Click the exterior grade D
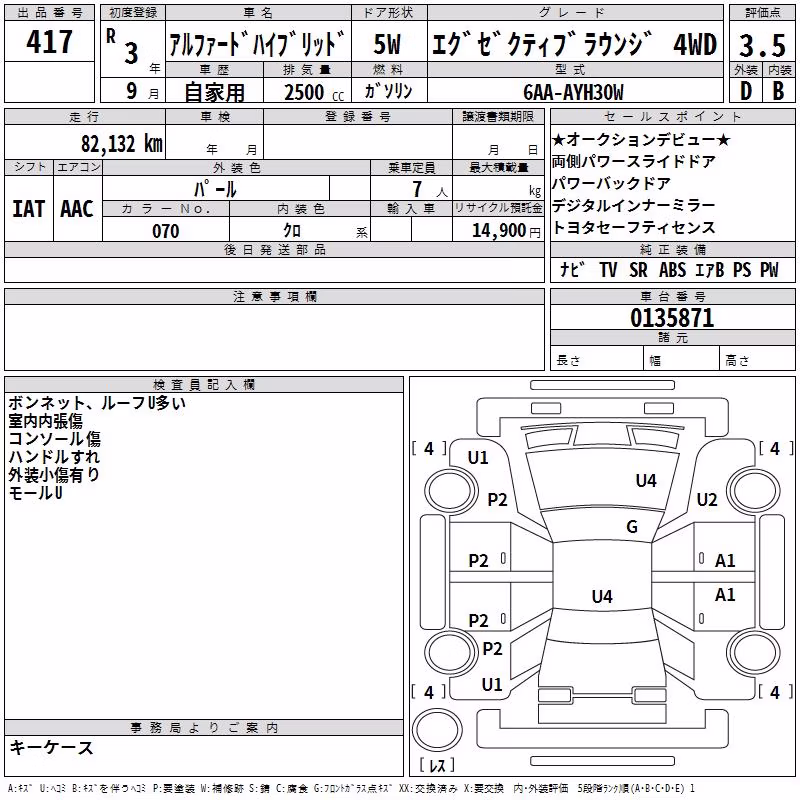This screenshot has height=800, width=800. tap(746, 91)
